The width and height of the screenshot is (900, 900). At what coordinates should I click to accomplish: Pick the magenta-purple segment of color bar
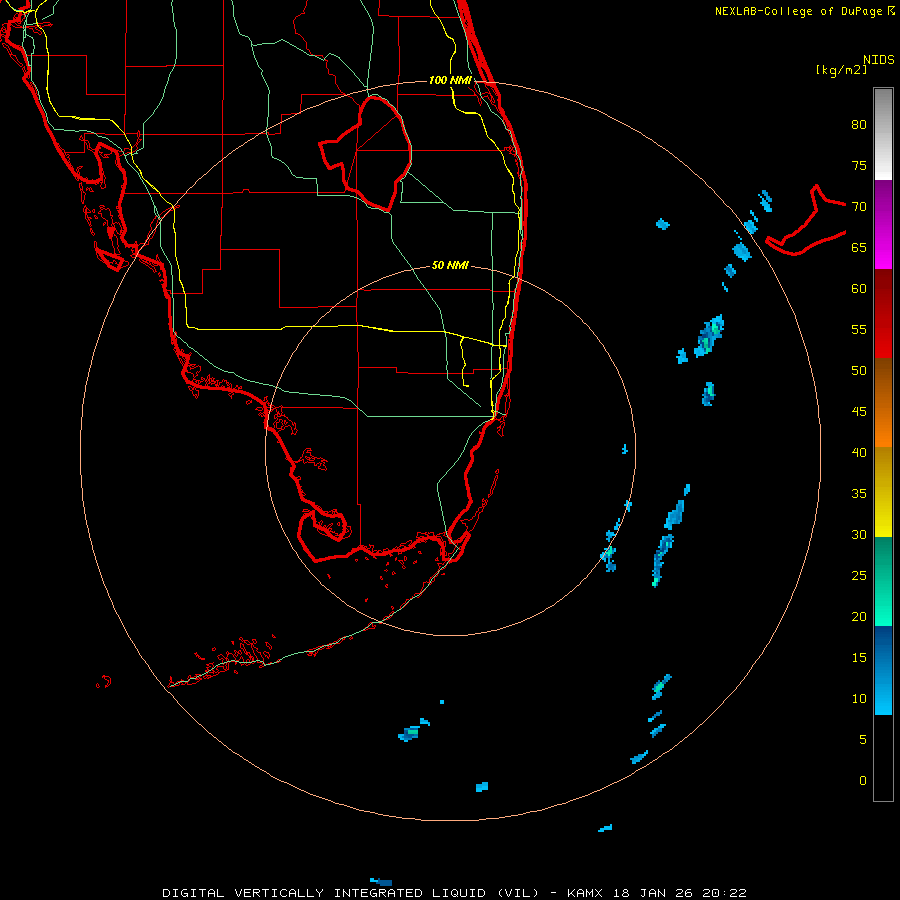883,224
